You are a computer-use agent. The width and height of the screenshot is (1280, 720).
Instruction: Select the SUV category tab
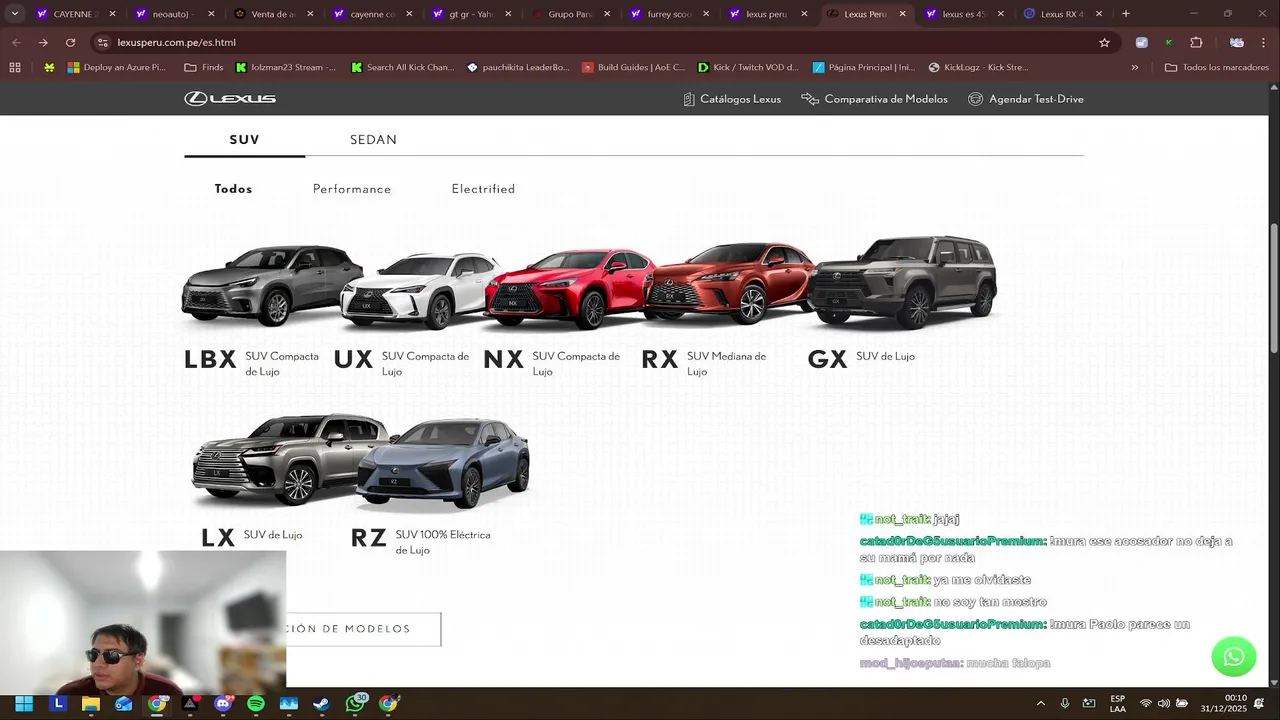coord(244,140)
